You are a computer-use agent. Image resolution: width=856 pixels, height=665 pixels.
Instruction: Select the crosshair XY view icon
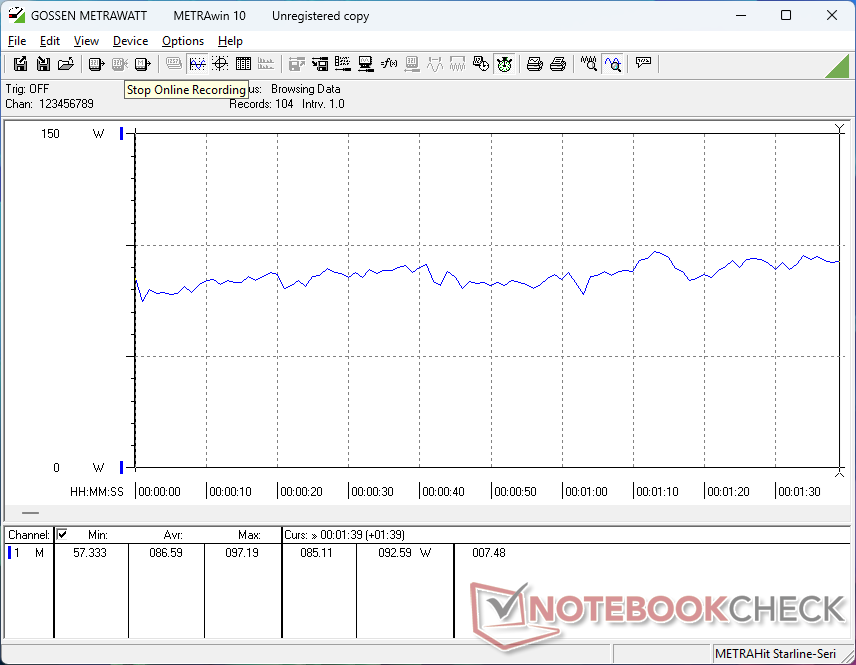click(220, 64)
